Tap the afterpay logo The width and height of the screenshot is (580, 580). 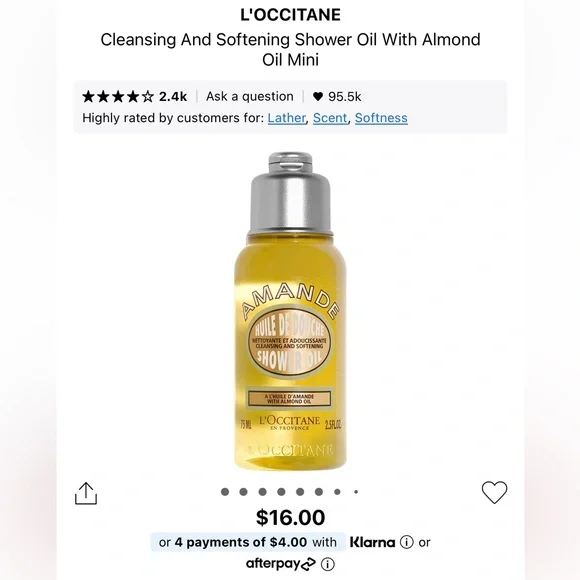[x=280, y=564]
